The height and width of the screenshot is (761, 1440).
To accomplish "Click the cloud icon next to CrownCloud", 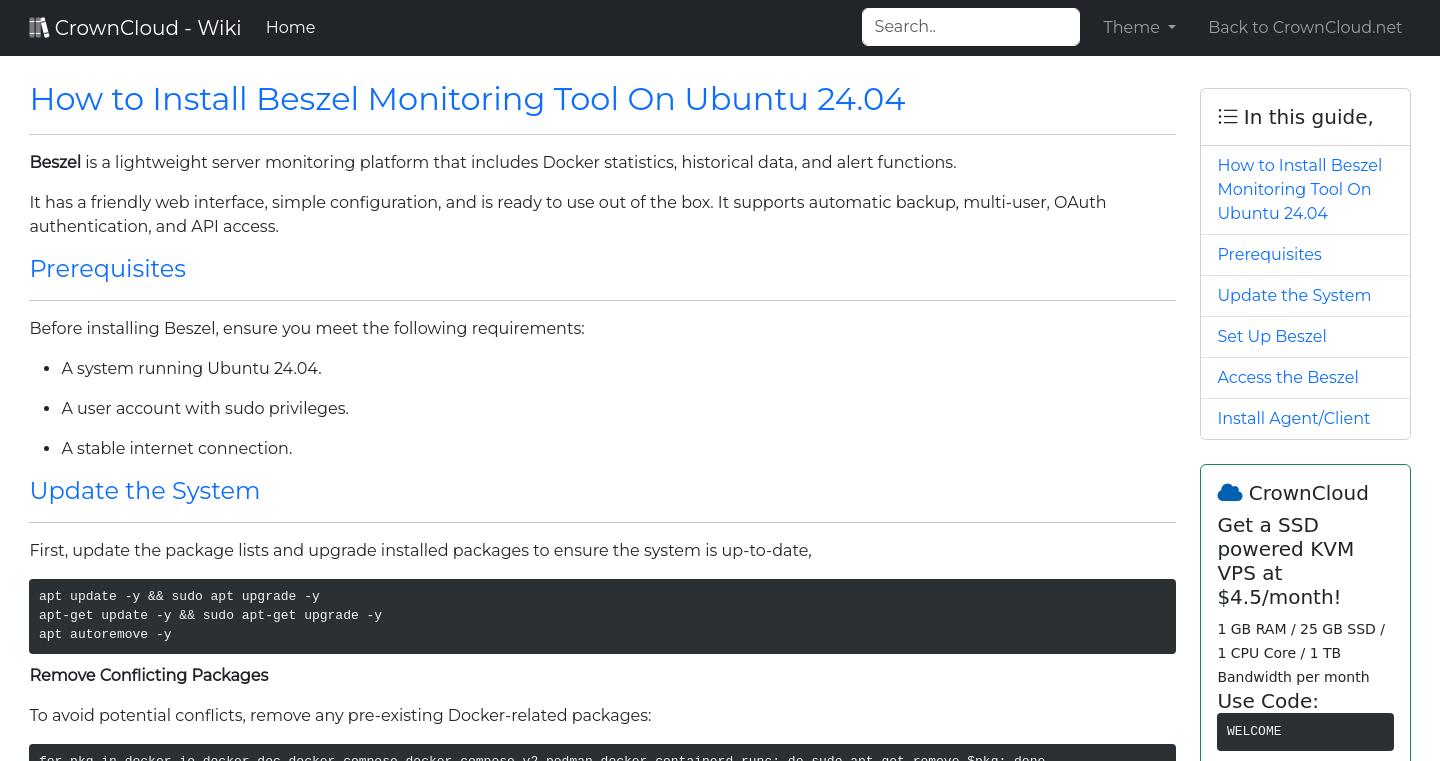I will 1228,491.
